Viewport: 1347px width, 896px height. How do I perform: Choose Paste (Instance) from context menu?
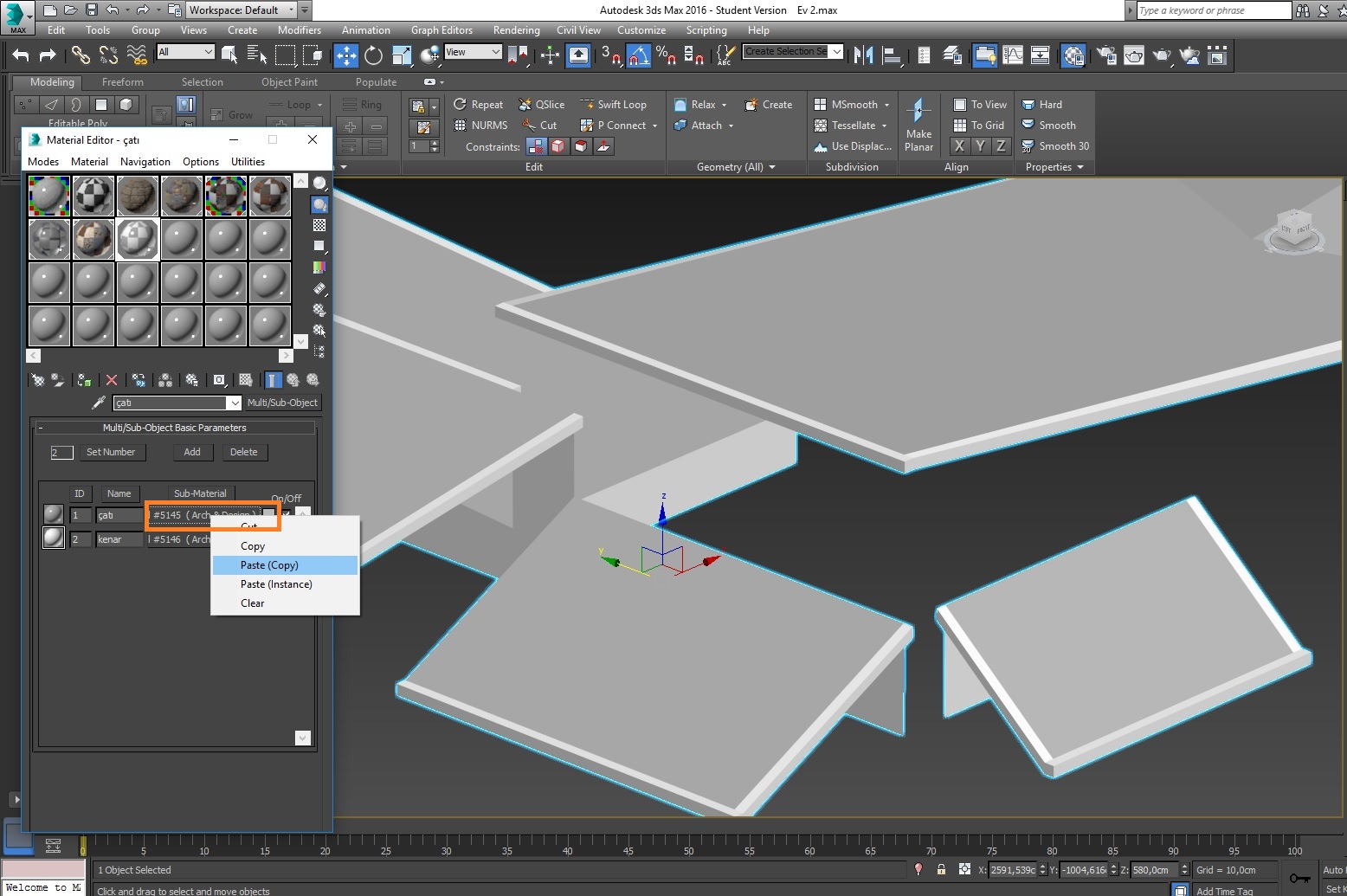tap(285, 584)
